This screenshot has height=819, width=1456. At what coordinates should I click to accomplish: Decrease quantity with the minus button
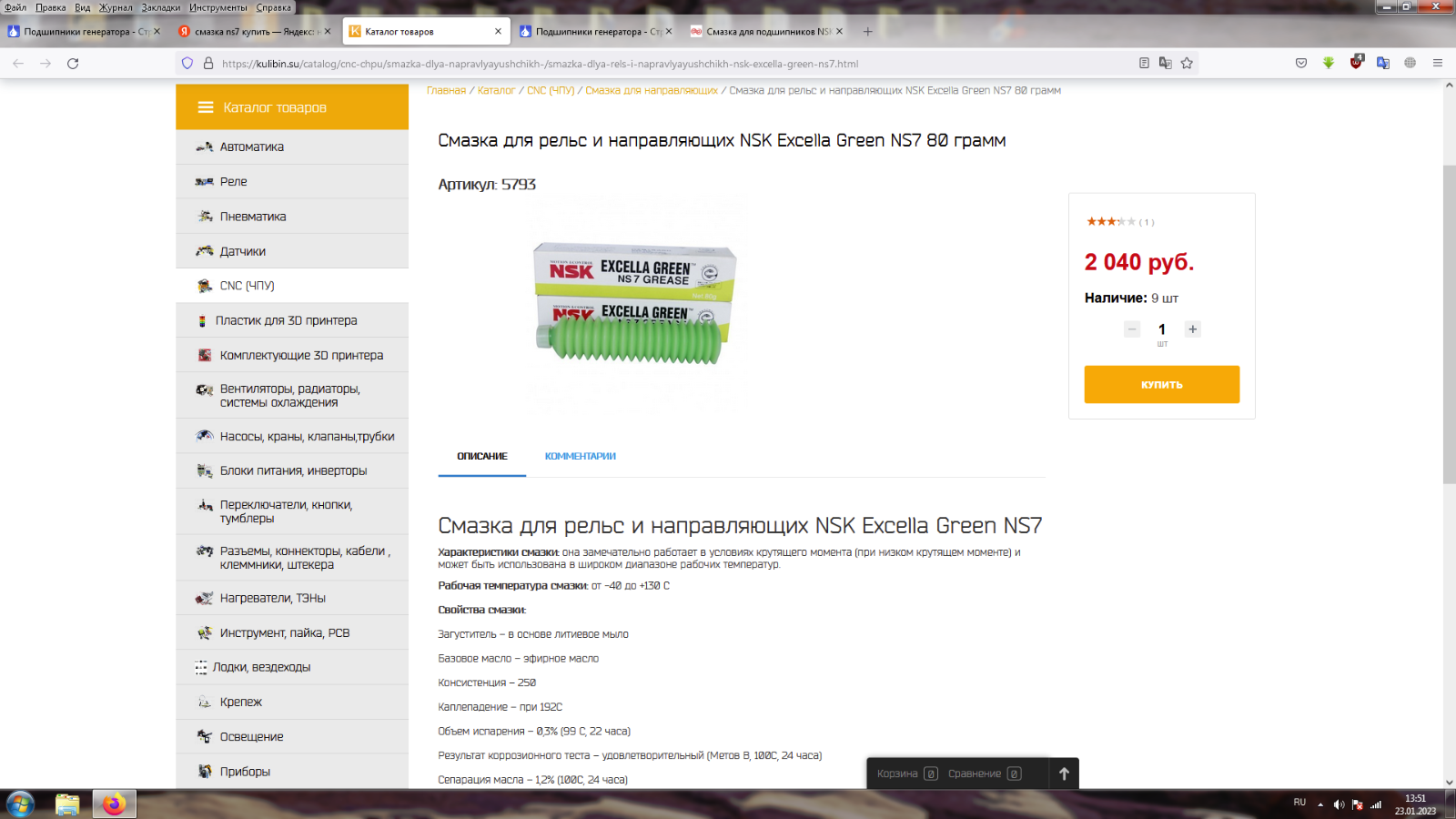(x=1132, y=329)
